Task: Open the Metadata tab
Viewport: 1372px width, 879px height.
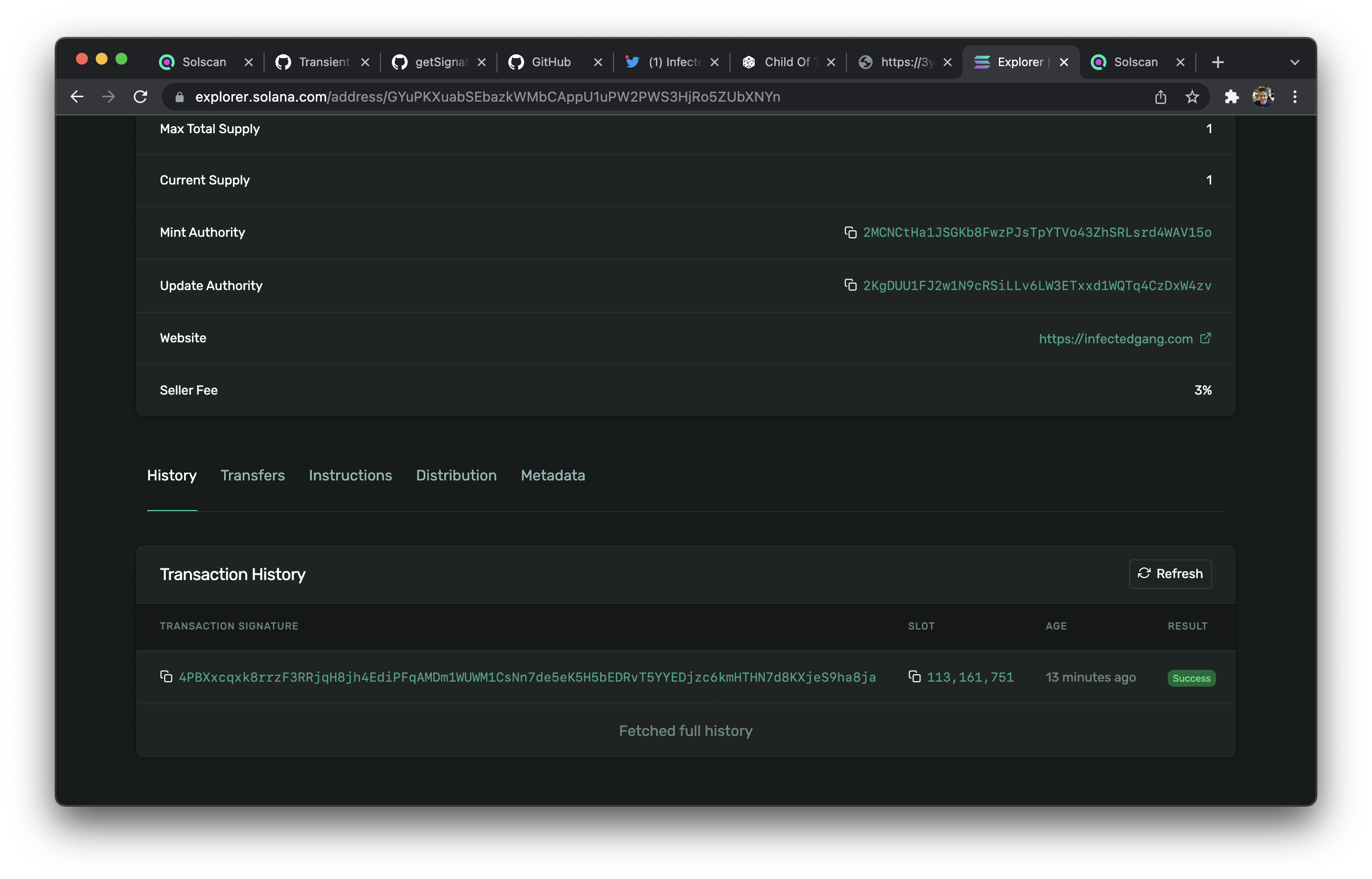Action: [x=552, y=476]
